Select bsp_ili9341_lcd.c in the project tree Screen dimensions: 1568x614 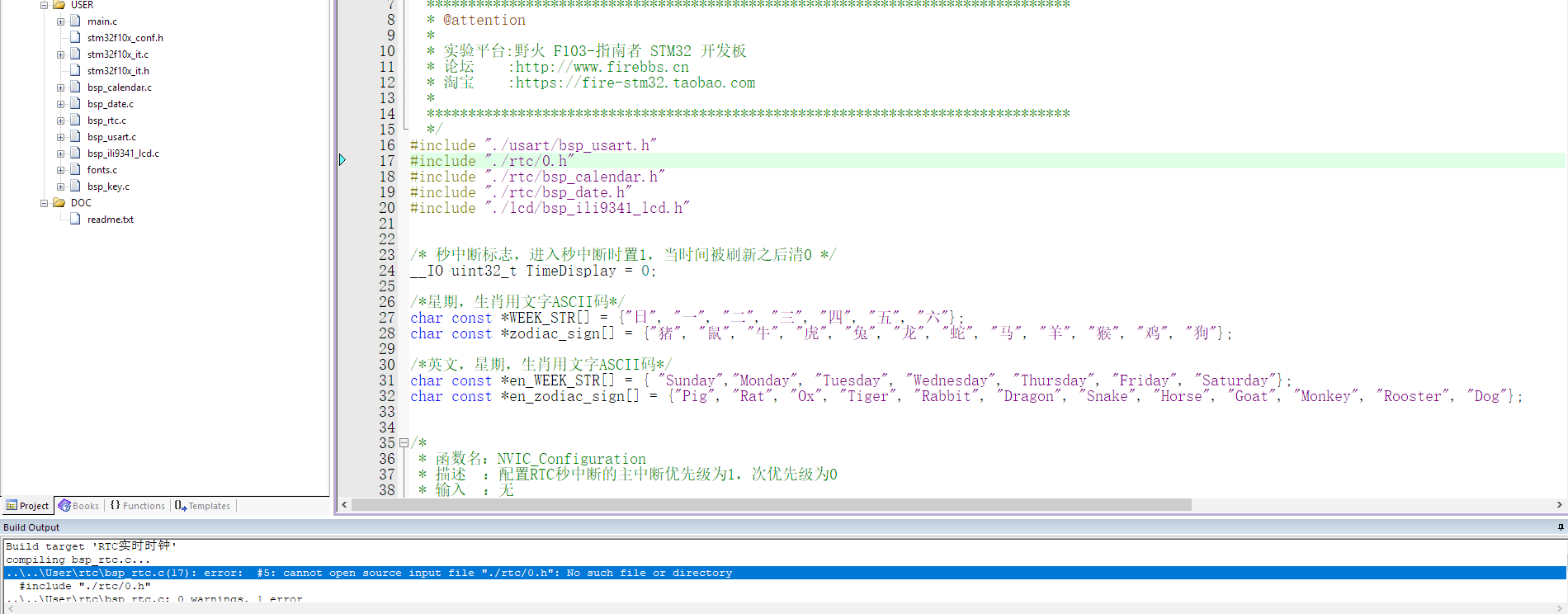coord(123,153)
